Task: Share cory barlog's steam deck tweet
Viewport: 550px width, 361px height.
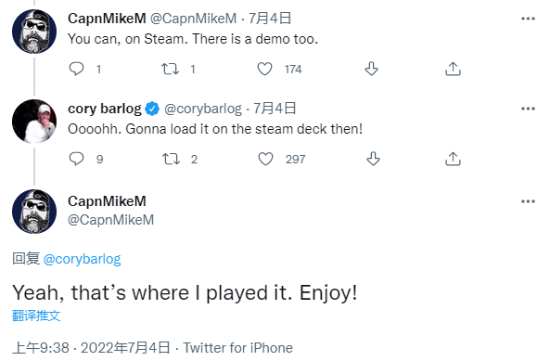Action: [453, 159]
